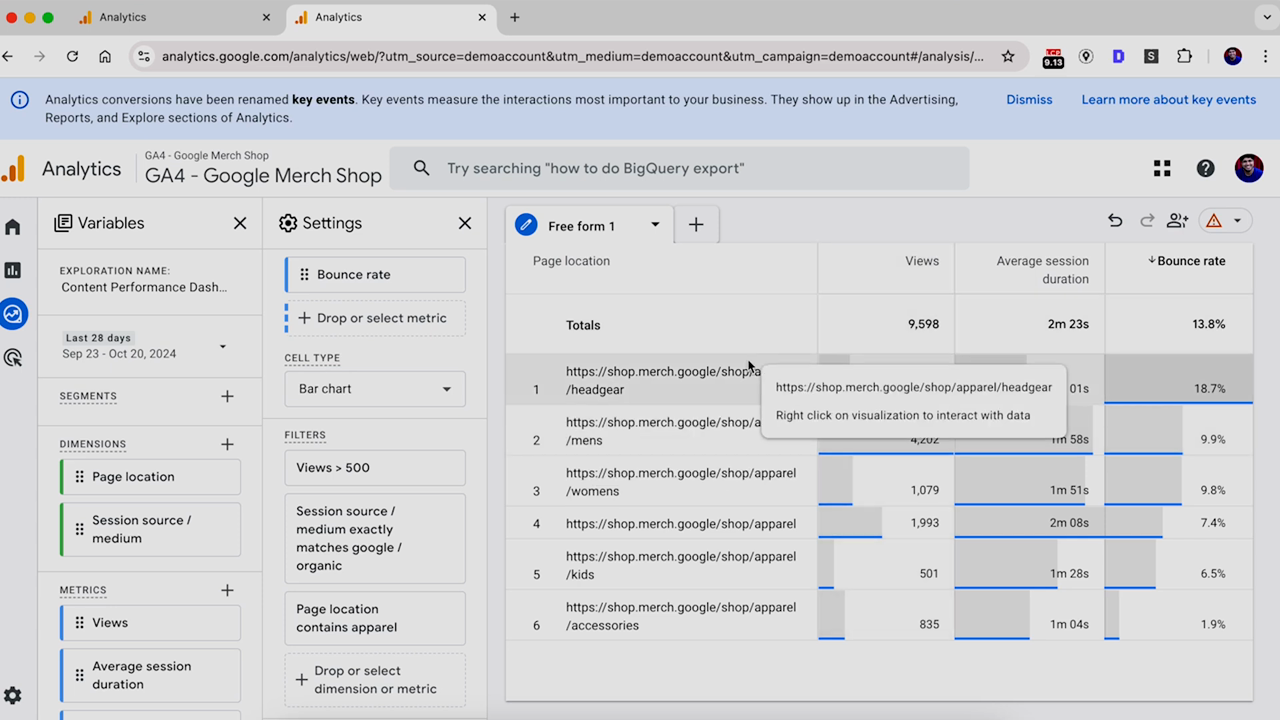Click the apparel/kids row URL

(681, 566)
